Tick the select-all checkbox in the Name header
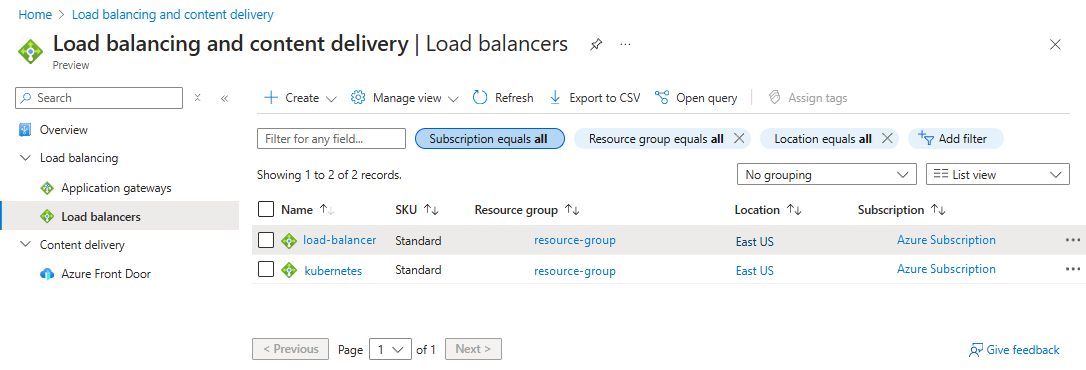Screen dimensions: 1086x370 point(266,209)
